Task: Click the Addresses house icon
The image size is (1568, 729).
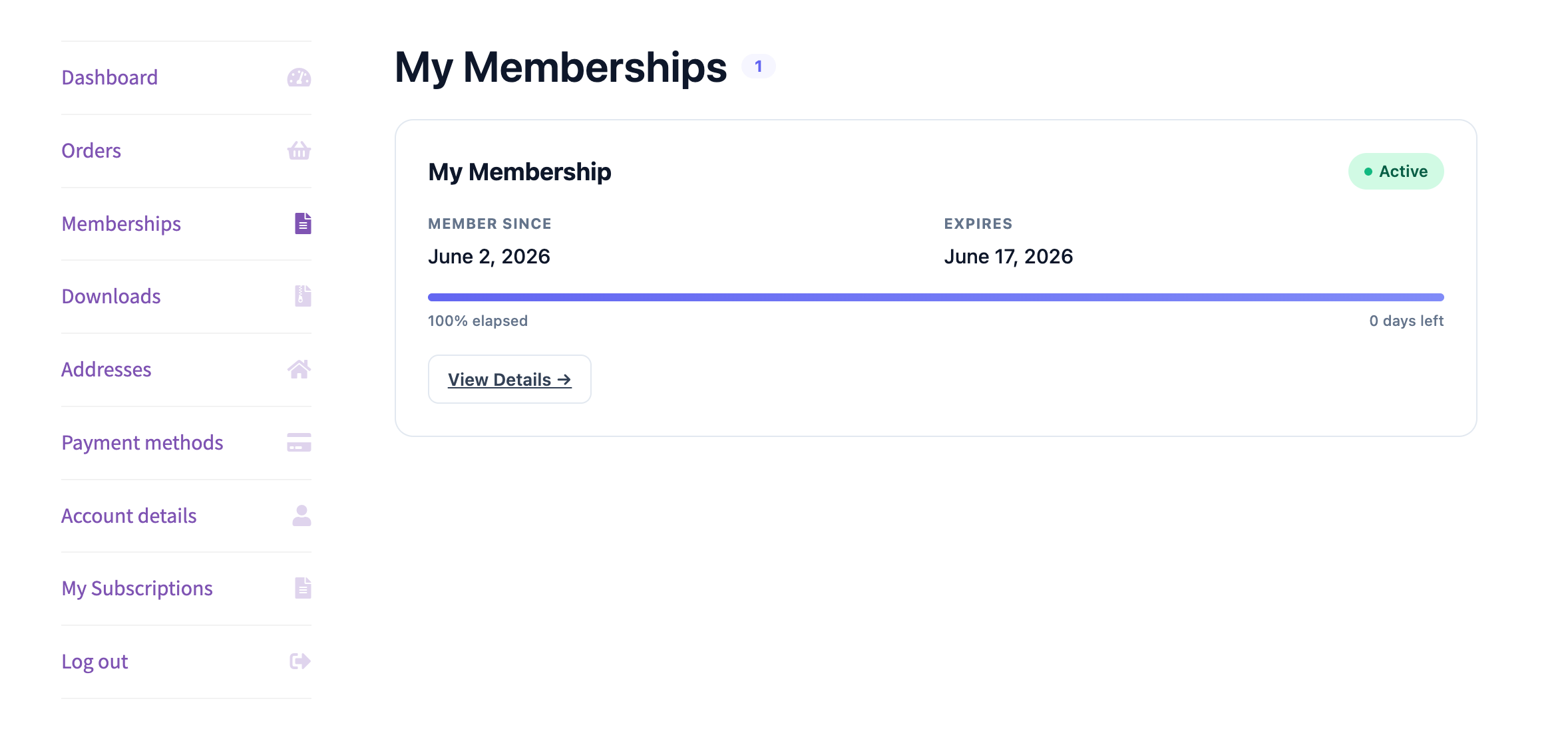Action: coord(299,369)
